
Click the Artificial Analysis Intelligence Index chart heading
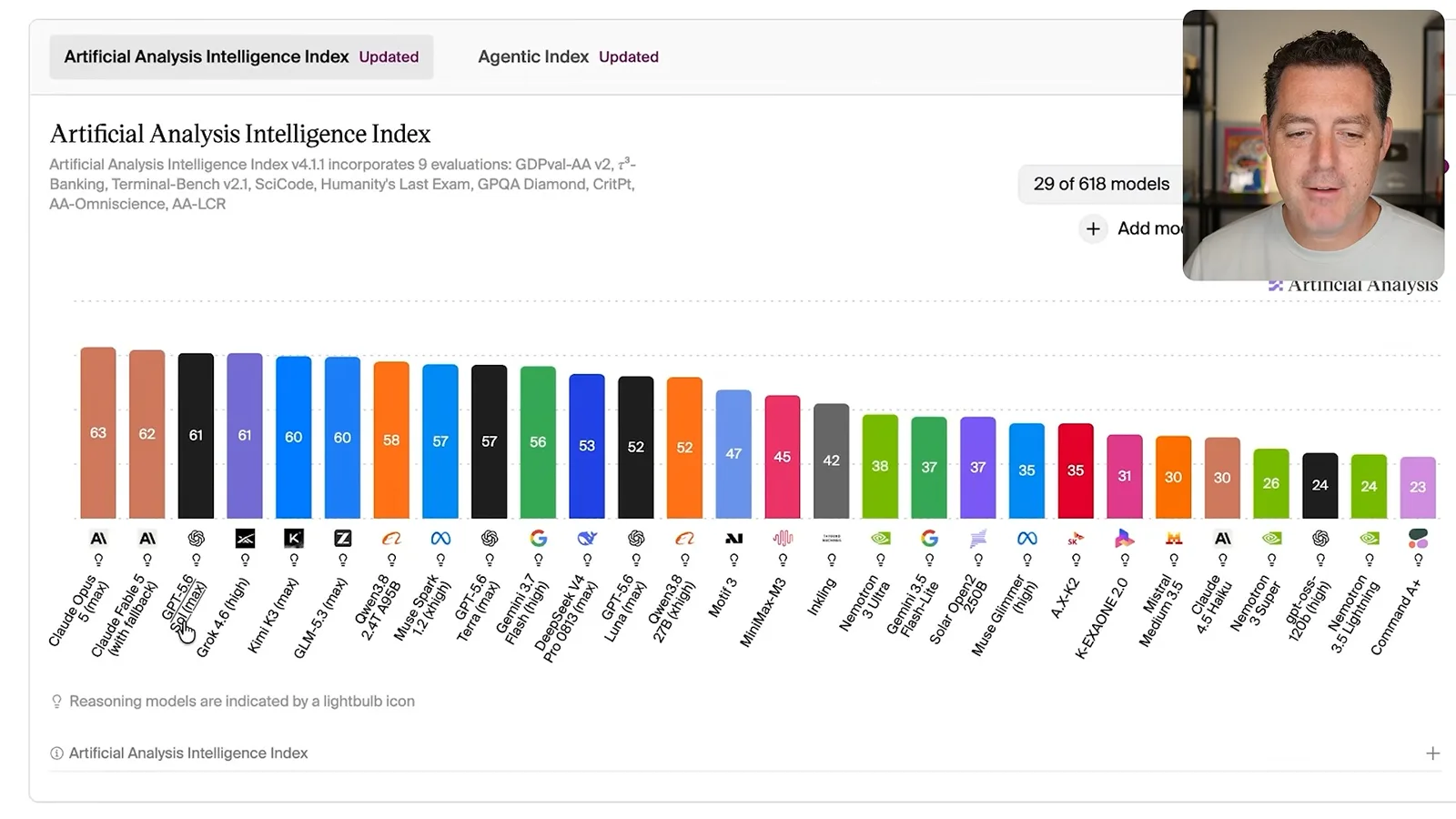click(240, 134)
